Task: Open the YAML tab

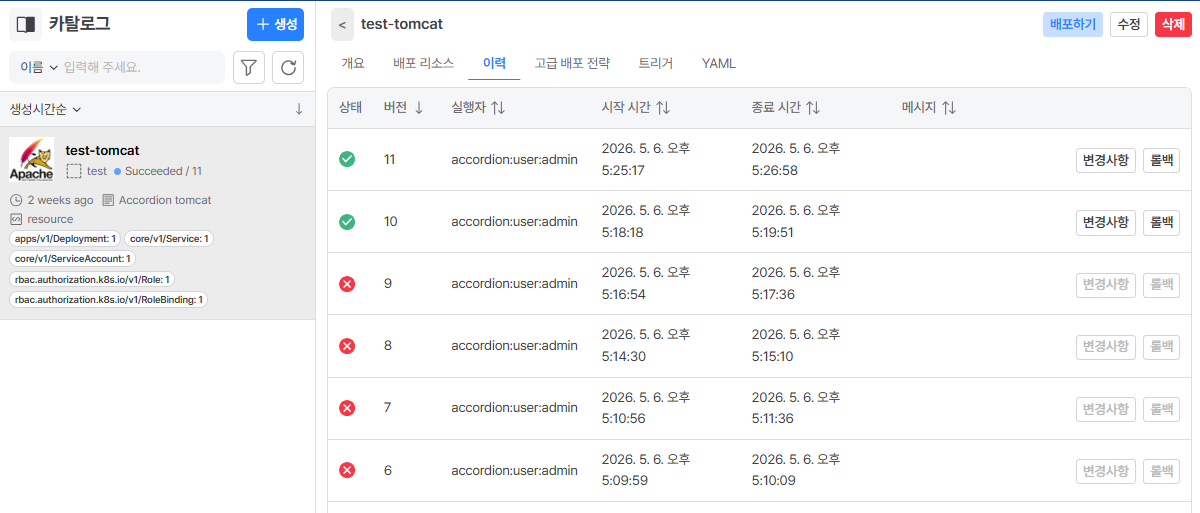Action: [x=719, y=63]
